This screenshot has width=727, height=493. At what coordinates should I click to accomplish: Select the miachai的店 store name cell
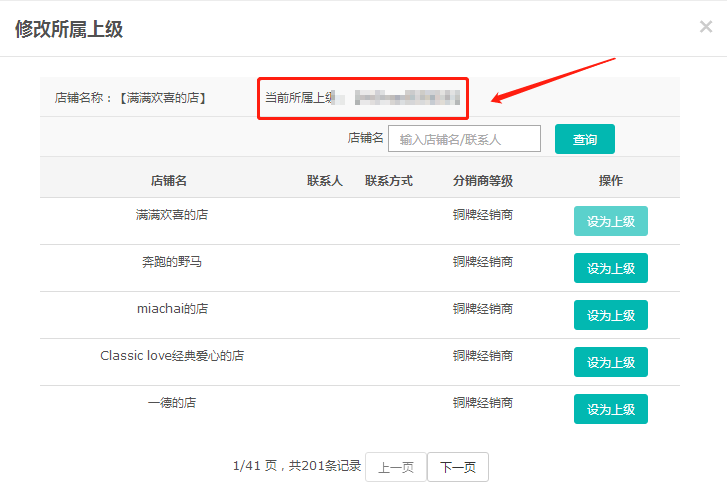pos(172,309)
